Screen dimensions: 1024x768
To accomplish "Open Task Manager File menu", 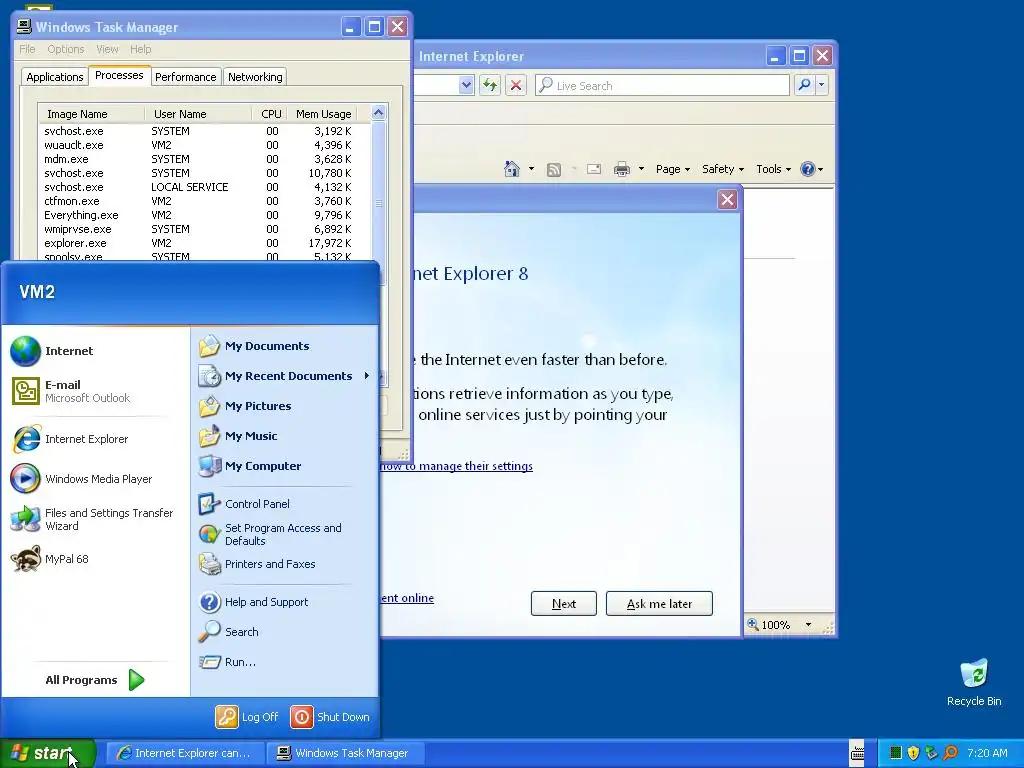I will tap(27, 49).
